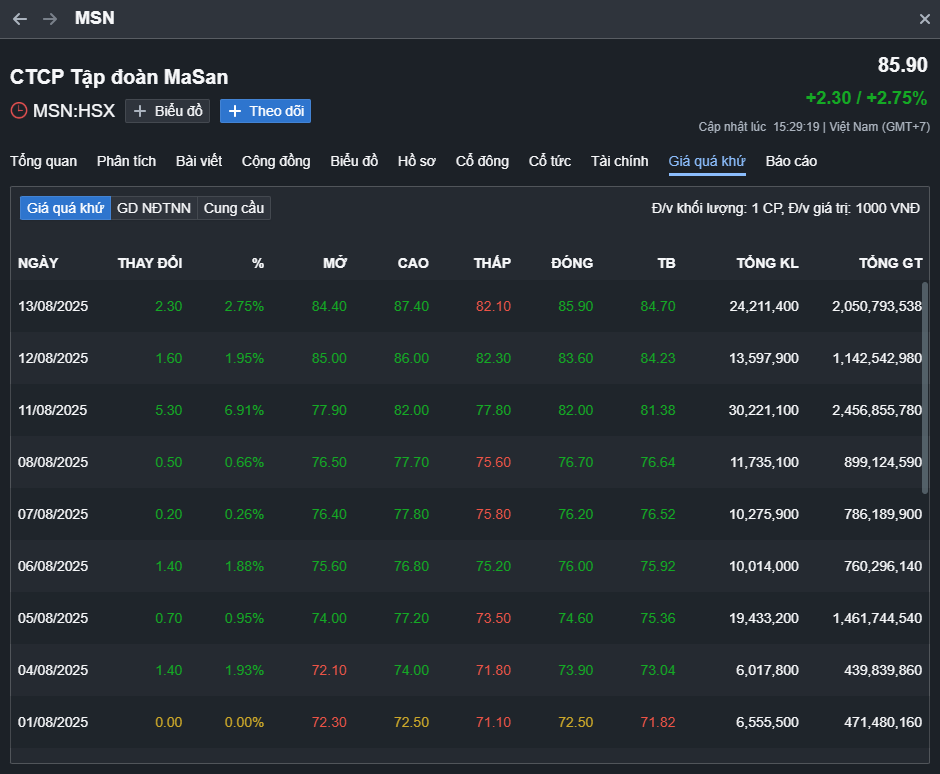This screenshot has height=774, width=940.
Task: Click volume 6,555,500 cell
Action: tap(767, 722)
